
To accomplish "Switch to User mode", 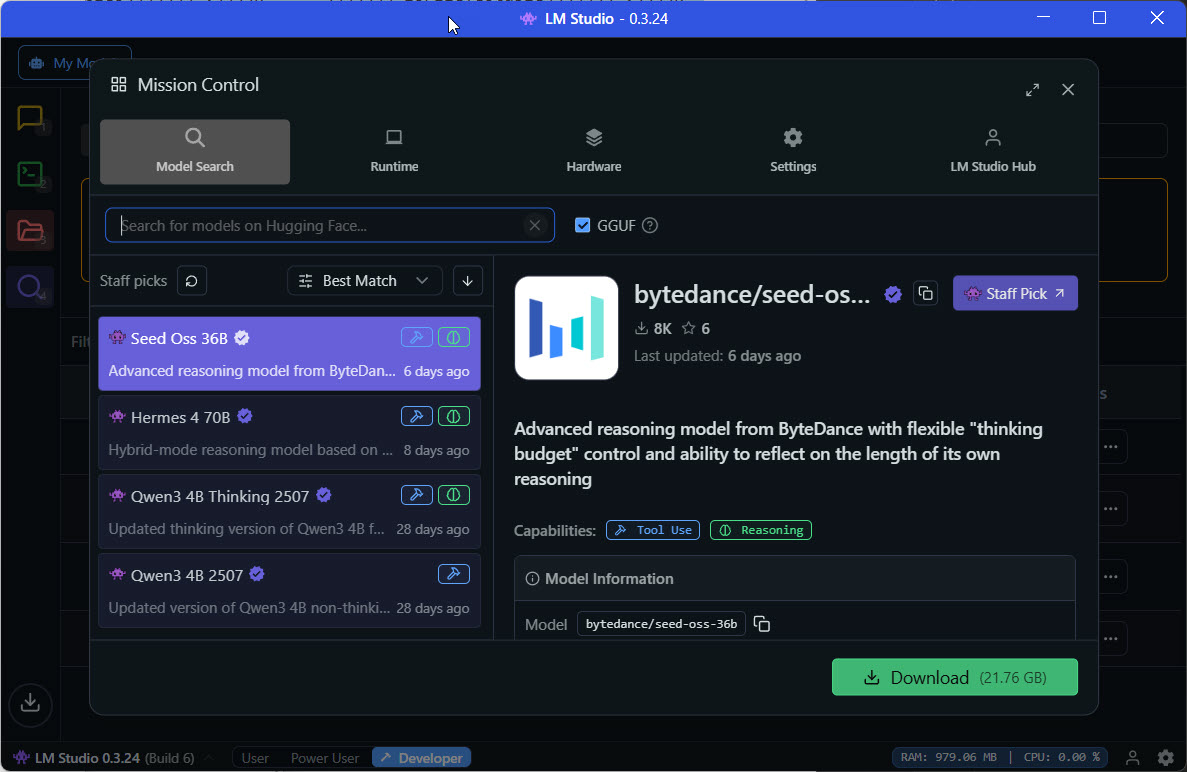I will point(255,758).
